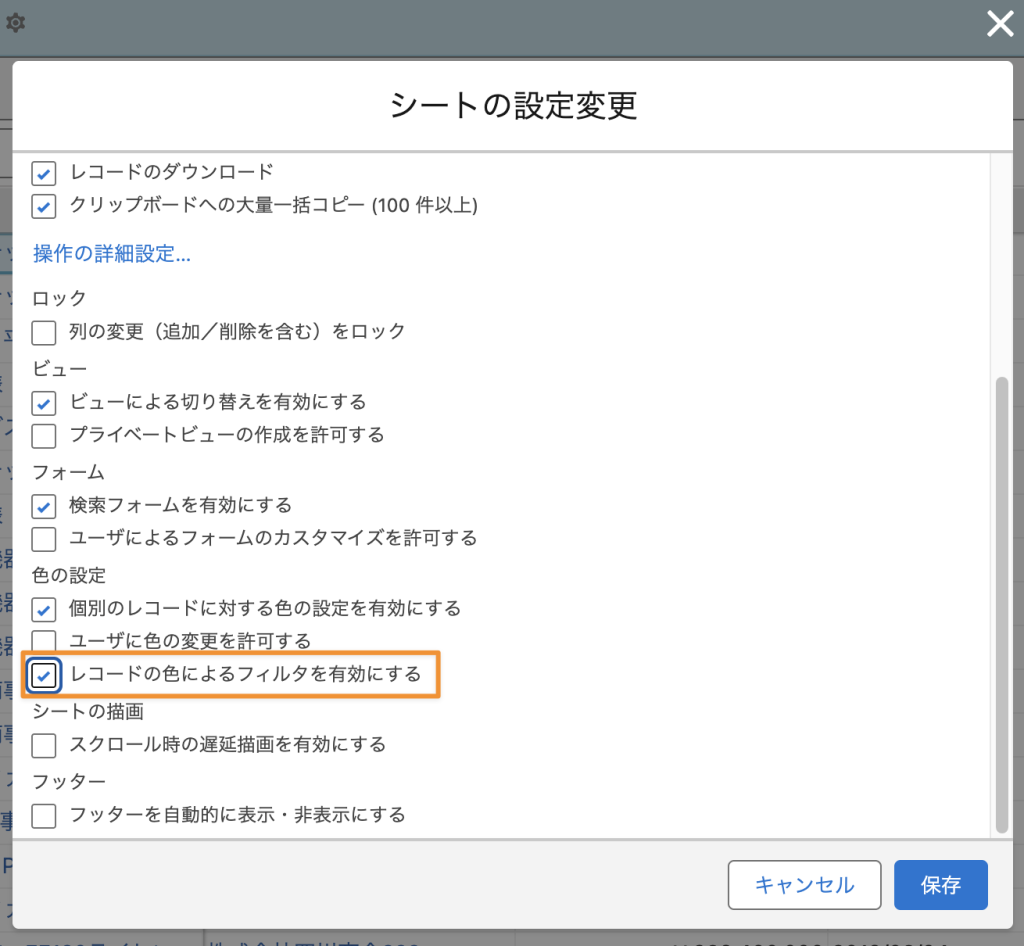1024x946 pixels.
Task: Enable スクロール時の遅延描画を有効にする checkbox
Action: click(44, 745)
